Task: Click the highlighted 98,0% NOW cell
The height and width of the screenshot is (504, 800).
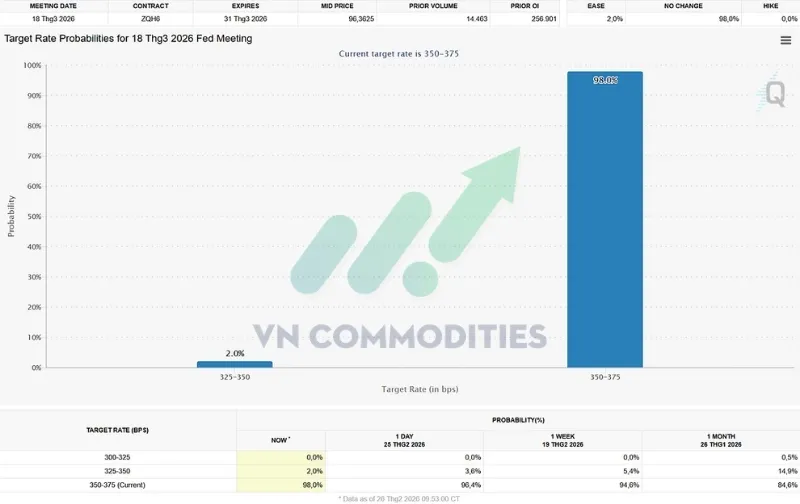Action: 281,484
